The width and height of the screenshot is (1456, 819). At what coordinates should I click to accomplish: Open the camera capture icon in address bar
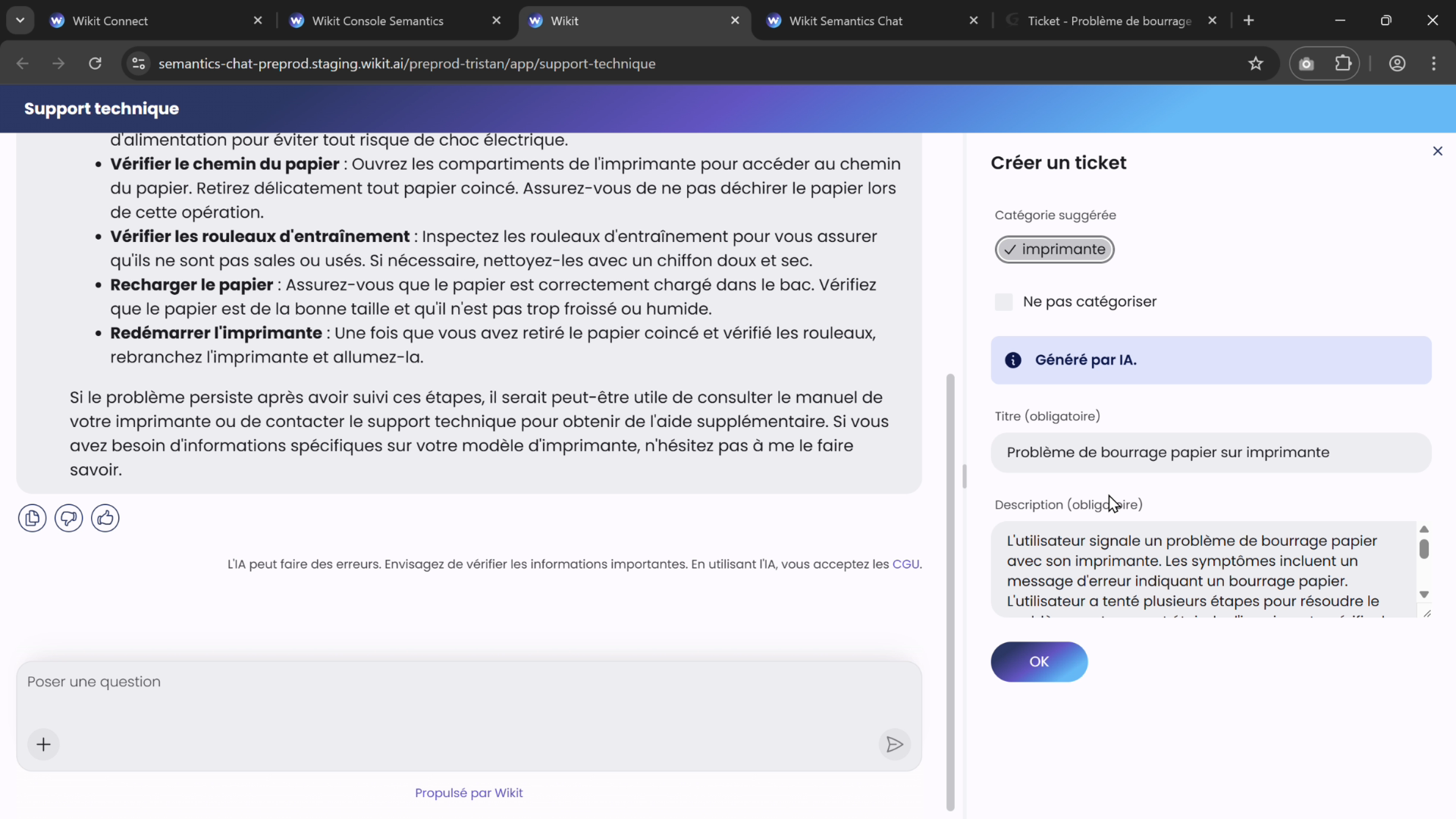click(x=1306, y=64)
